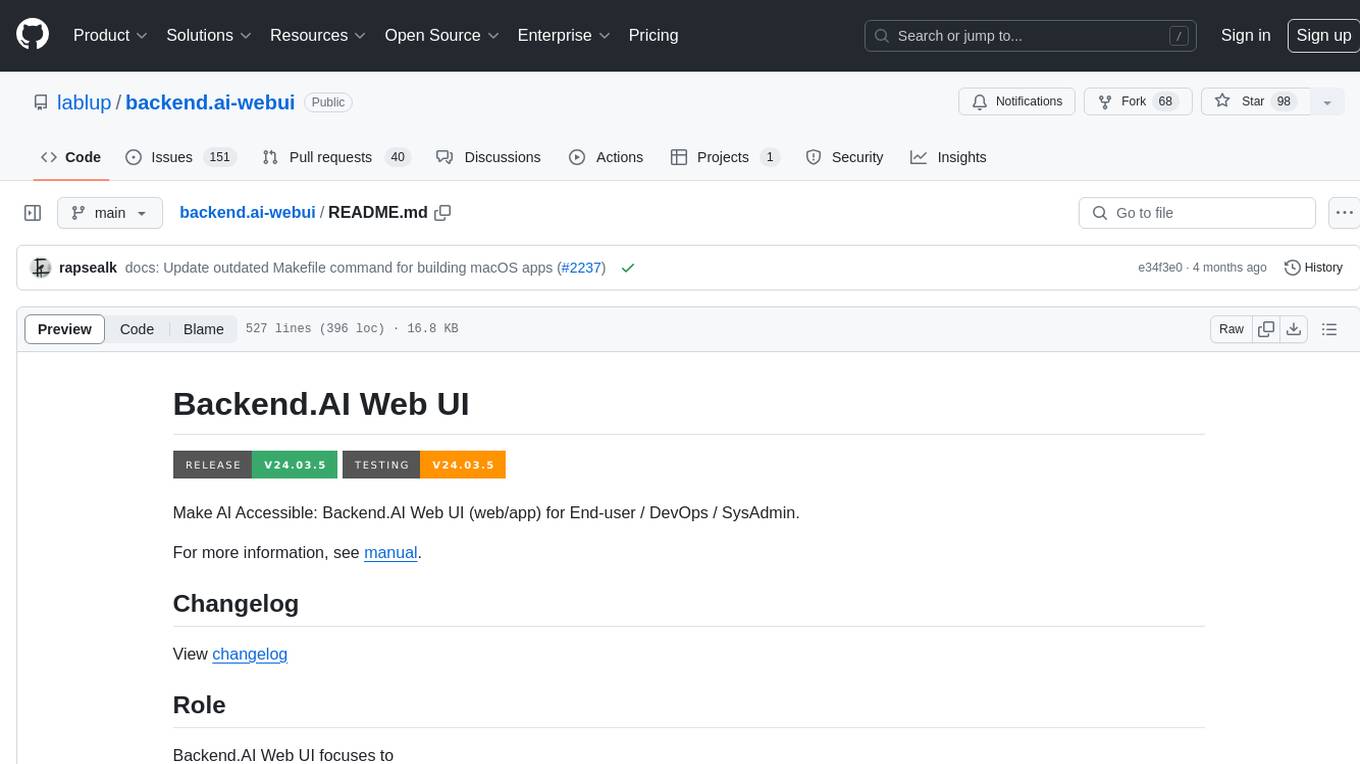Star the repository
Viewport: 1360px width, 764px height.
click(1255, 102)
